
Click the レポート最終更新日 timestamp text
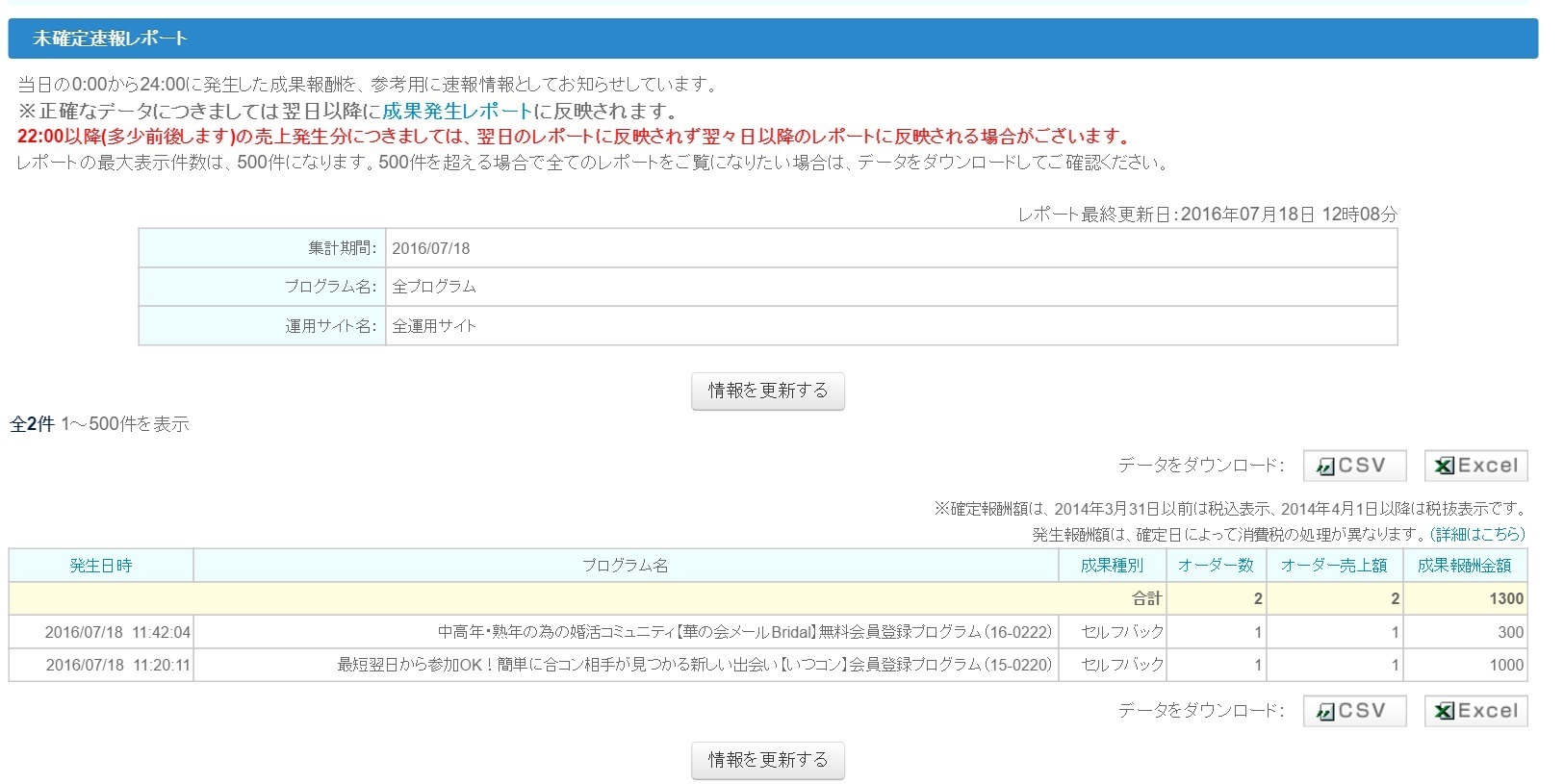[1207, 215]
